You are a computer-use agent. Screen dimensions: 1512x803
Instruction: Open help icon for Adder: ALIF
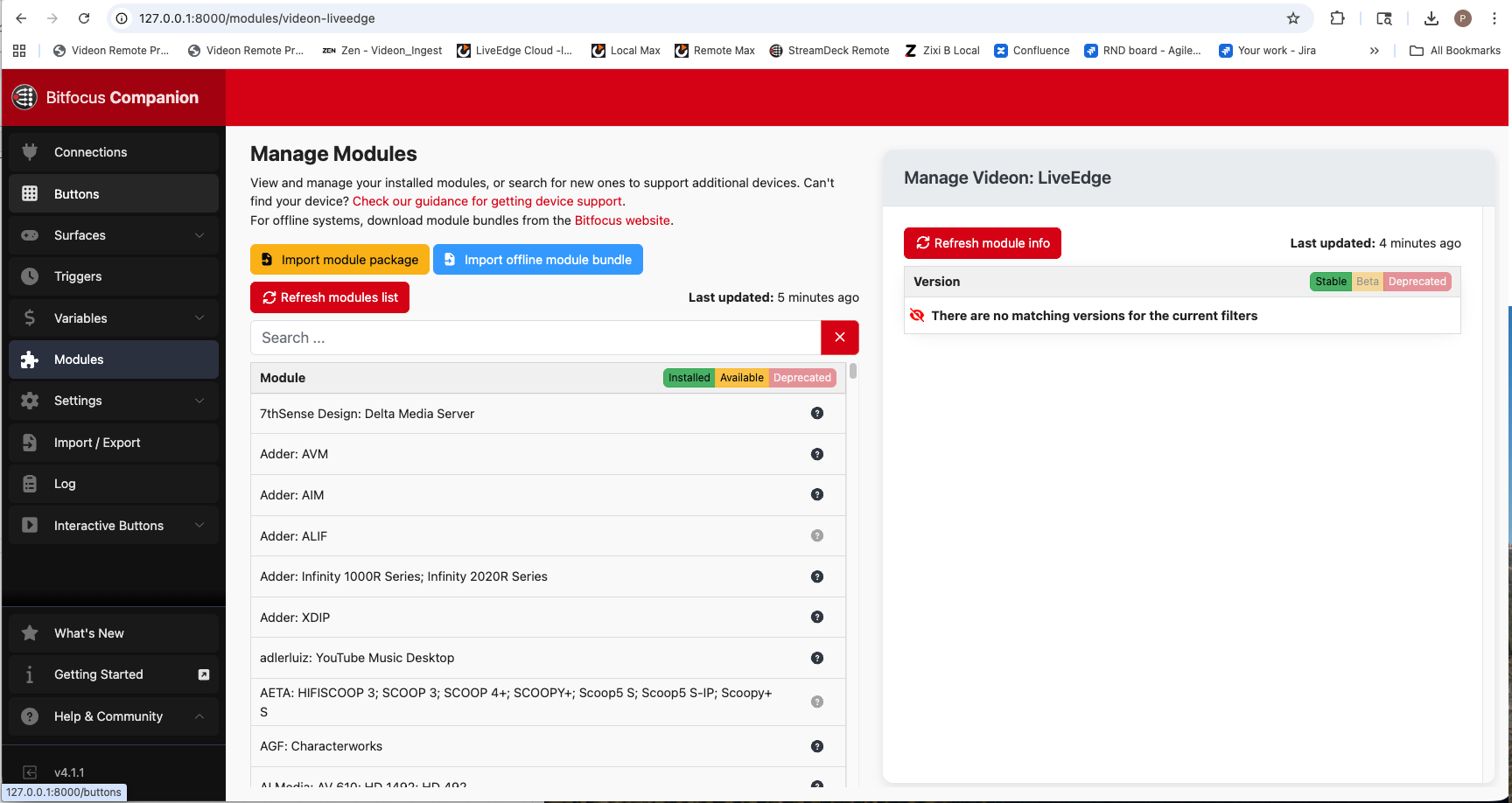[817, 535]
